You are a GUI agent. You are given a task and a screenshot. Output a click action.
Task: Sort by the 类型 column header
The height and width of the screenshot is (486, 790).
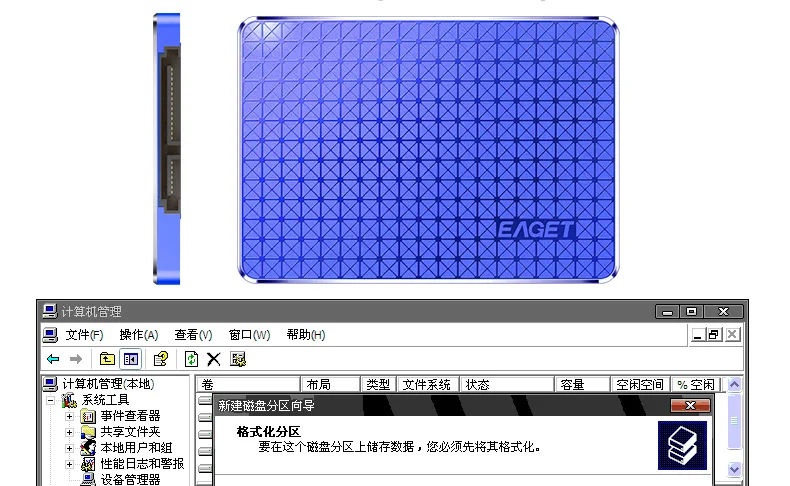click(378, 385)
